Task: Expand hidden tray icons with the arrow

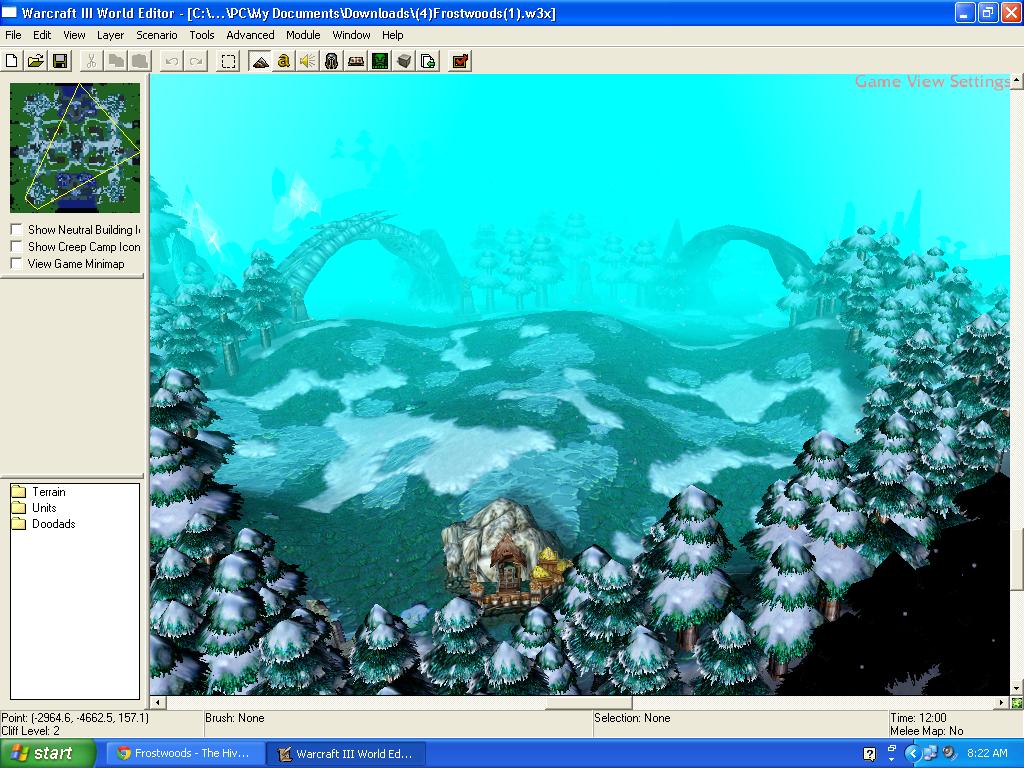Action: coord(912,753)
